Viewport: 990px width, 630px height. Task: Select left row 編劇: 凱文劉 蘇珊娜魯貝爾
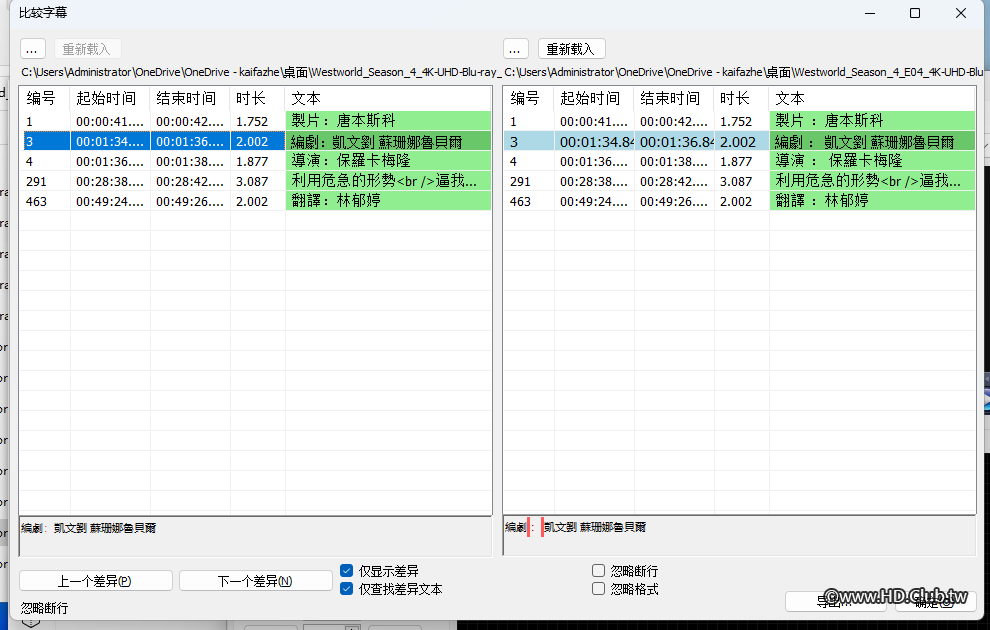[256, 141]
